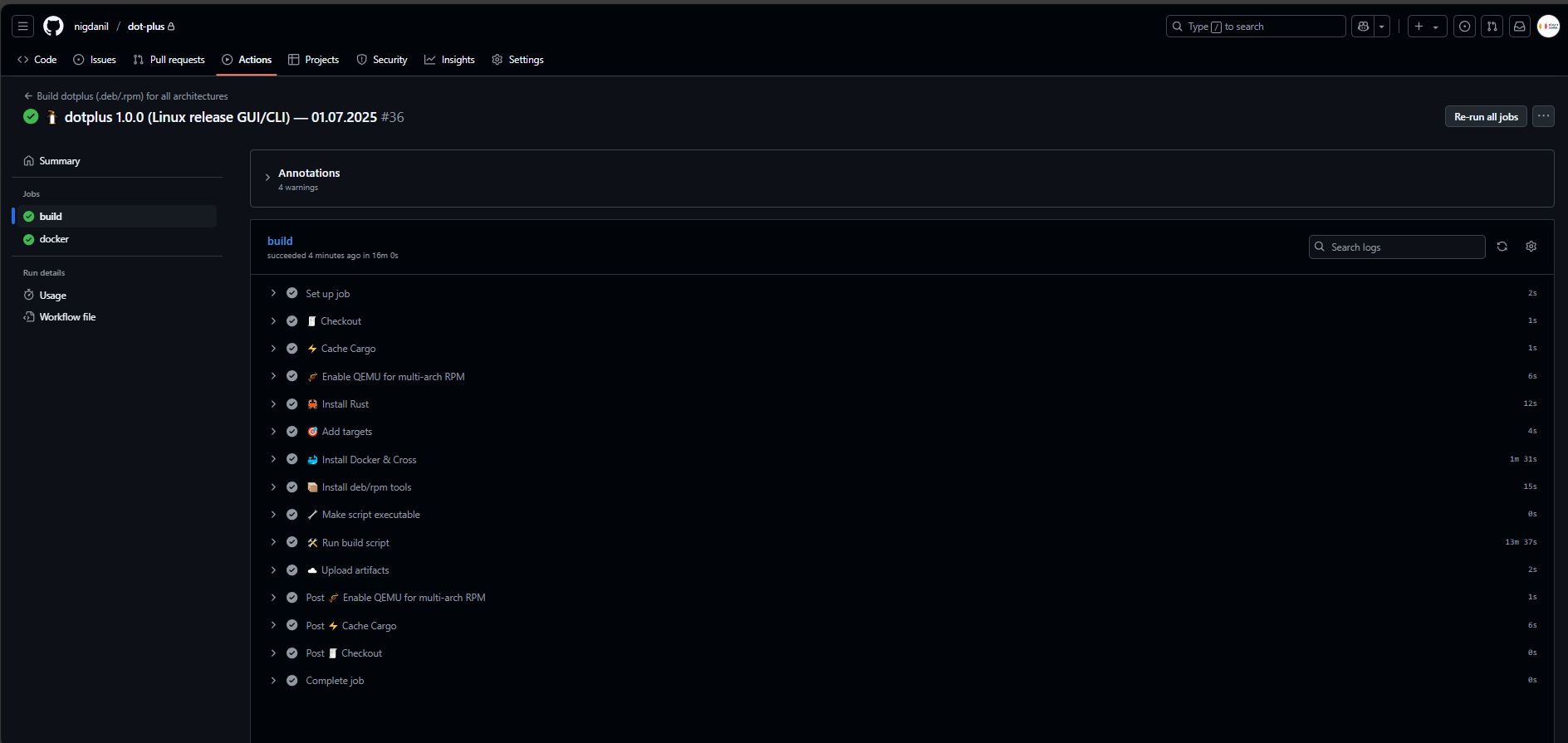Viewport: 1568px width, 743px height.
Task: Click '1m 31s' duration of Install Docker
Action: click(x=1523, y=459)
